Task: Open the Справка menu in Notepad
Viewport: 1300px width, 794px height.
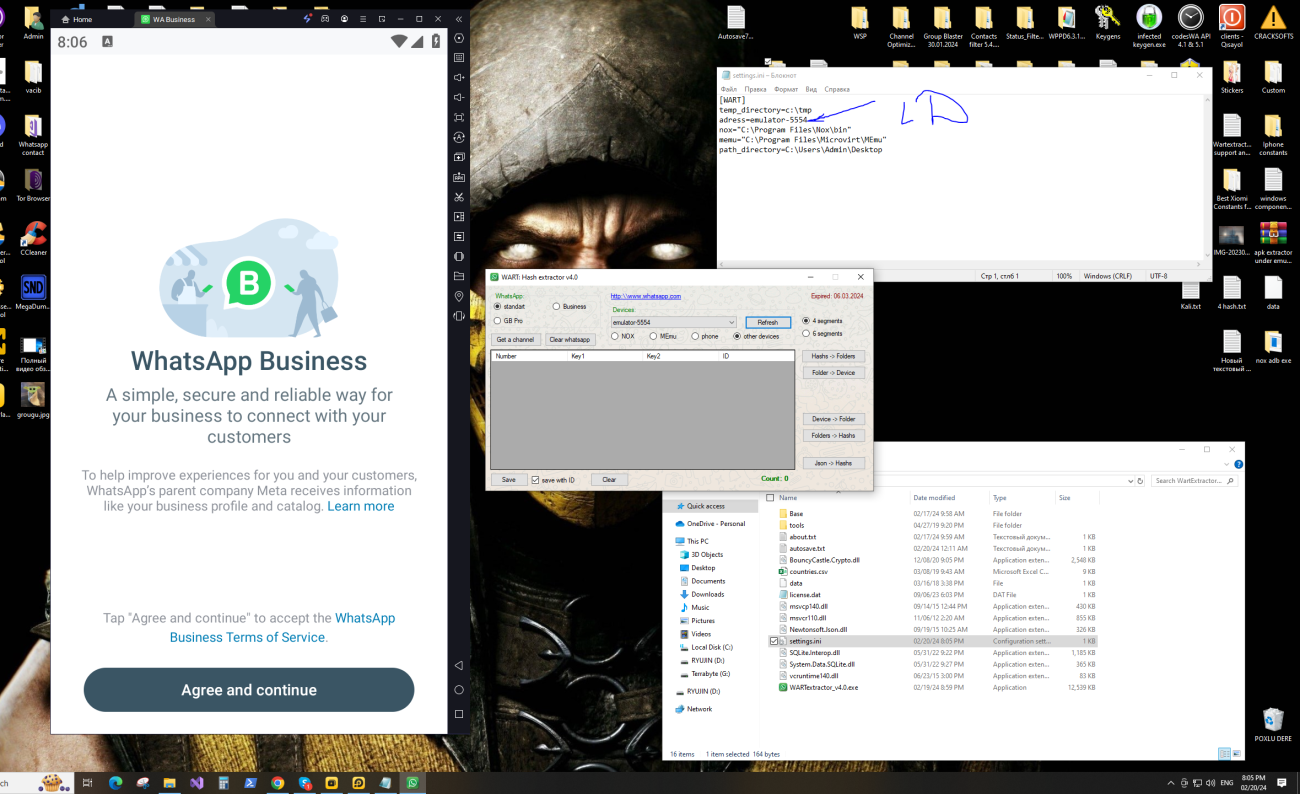Action: [x=837, y=89]
